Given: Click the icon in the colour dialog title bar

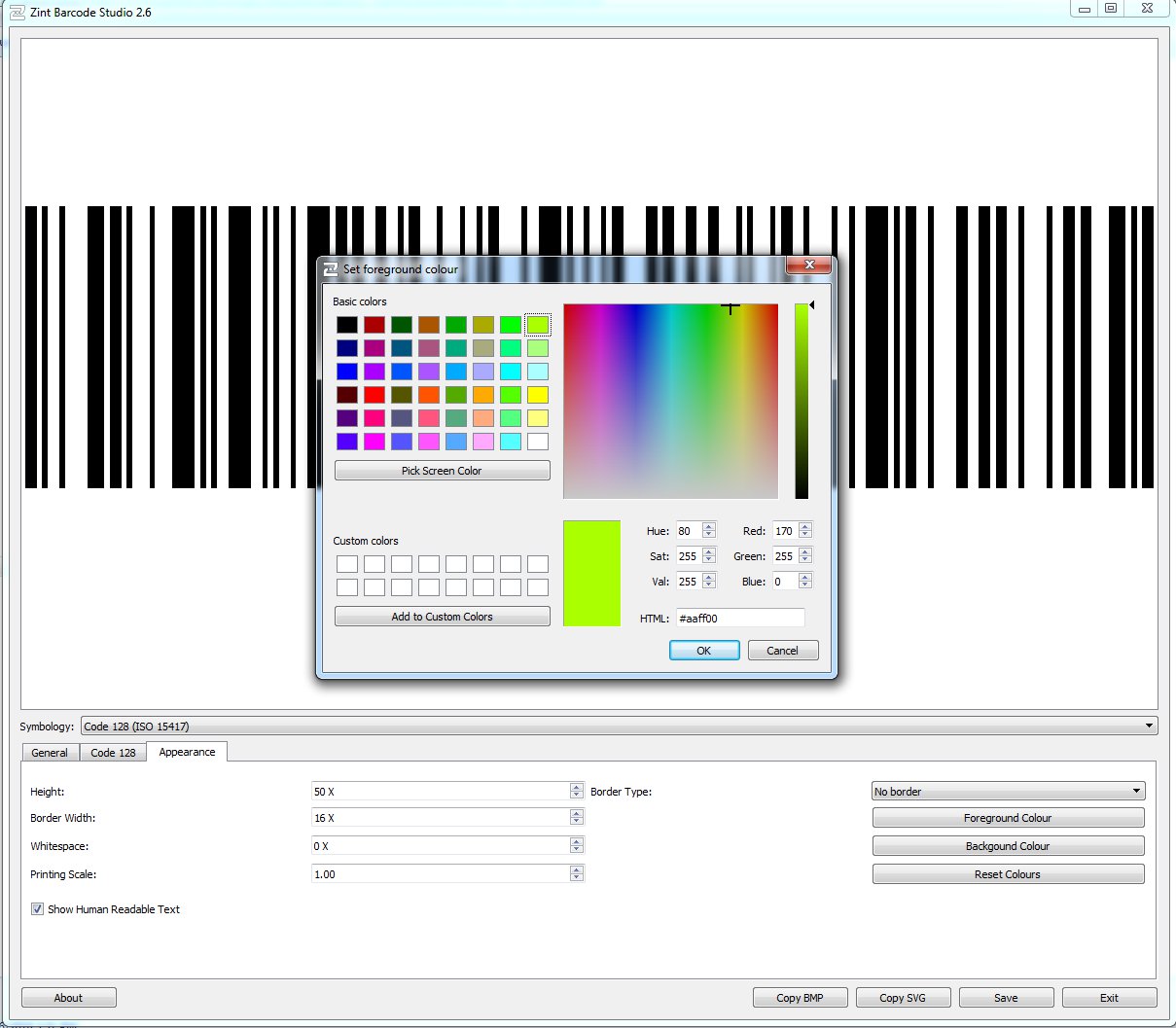Looking at the screenshot, I should [332, 268].
